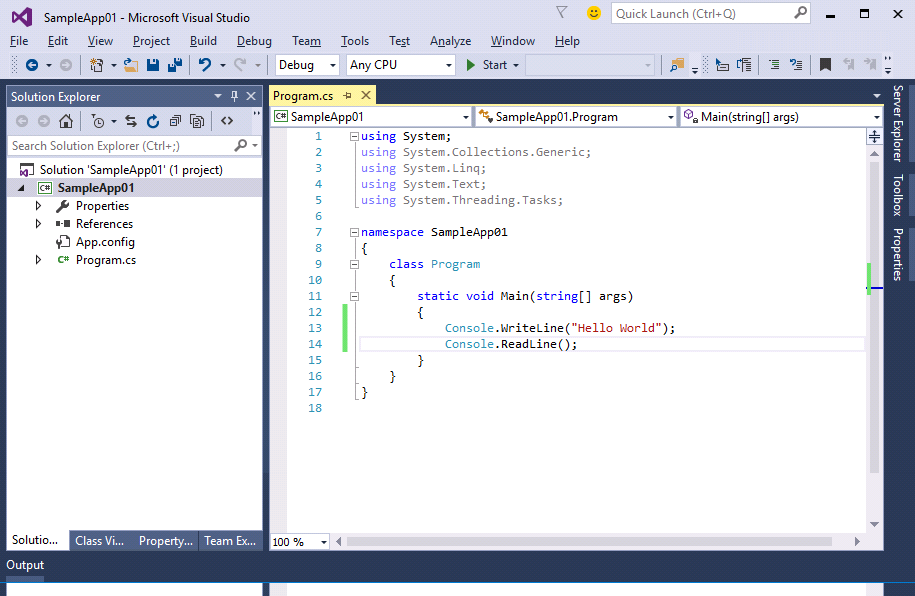The height and width of the screenshot is (596, 915).
Task: Collapse the using directives outline block
Action: click(354, 137)
